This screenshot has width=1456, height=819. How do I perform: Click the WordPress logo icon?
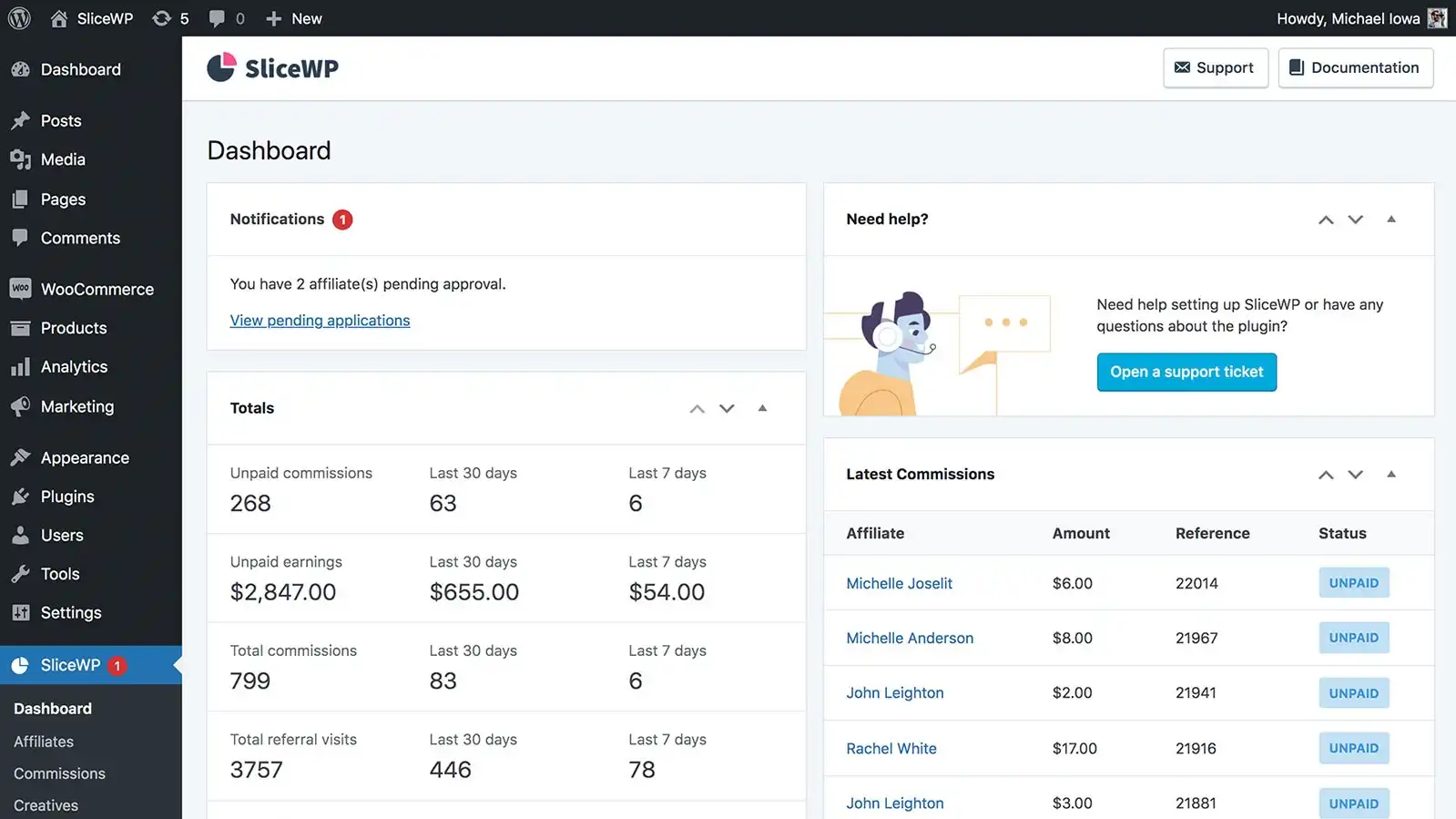(x=19, y=18)
